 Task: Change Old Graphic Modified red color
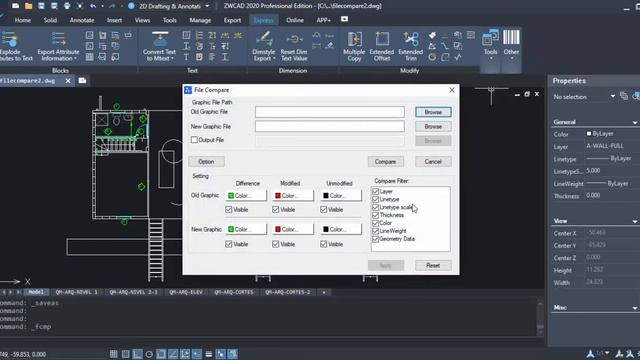[x=293, y=196]
